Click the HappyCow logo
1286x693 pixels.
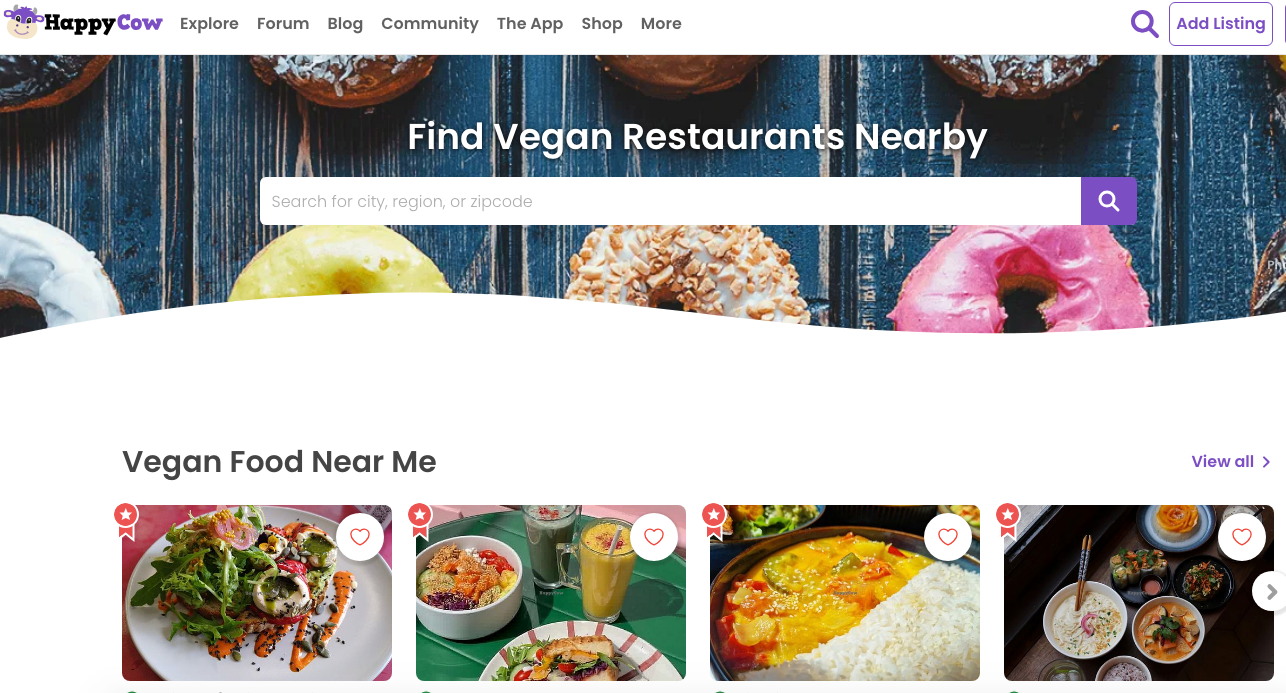click(84, 23)
